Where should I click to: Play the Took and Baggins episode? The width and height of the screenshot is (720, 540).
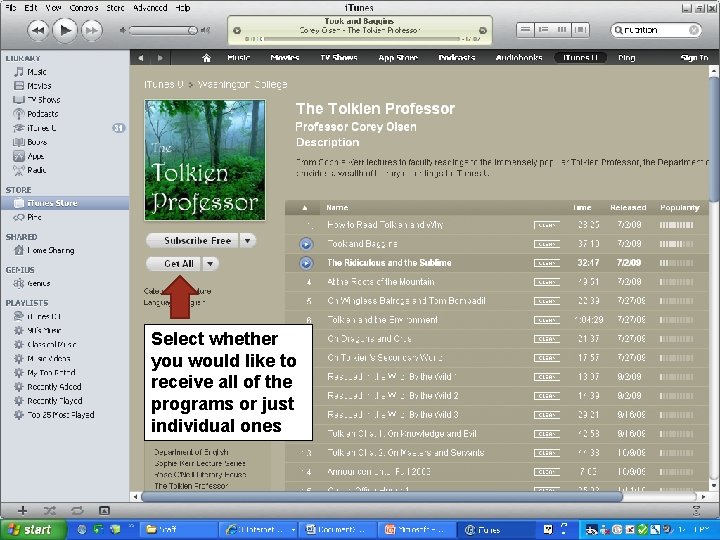coord(306,244)
